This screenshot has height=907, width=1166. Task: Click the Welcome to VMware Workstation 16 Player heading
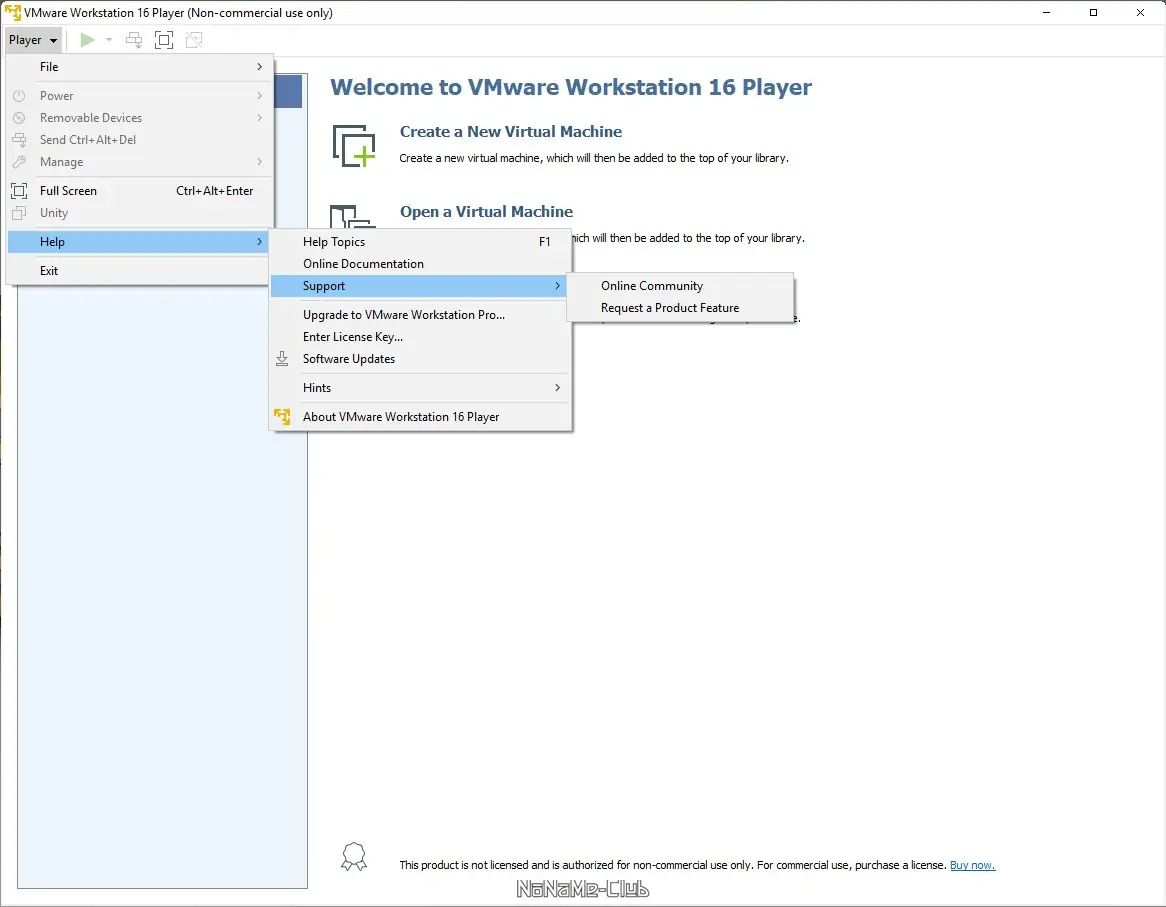coord(571,87)
